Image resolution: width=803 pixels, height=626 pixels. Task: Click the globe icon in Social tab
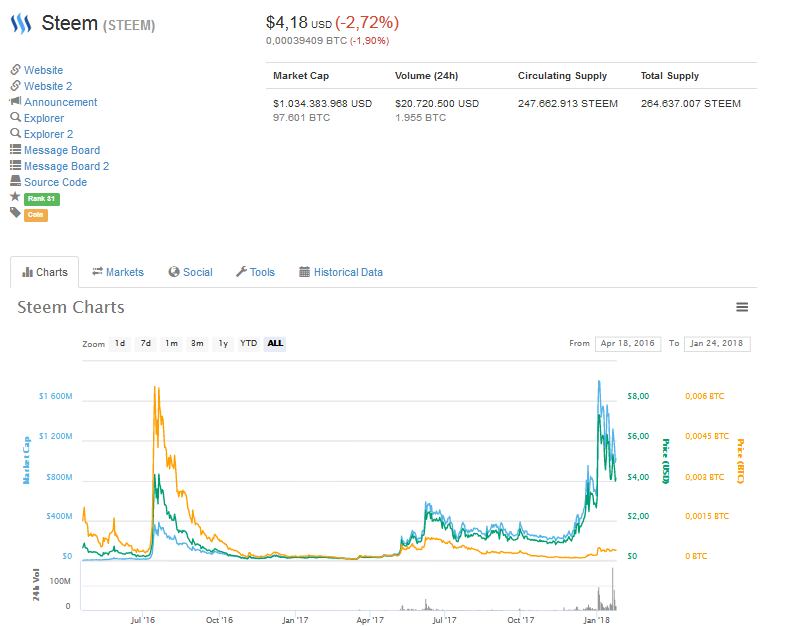click(174, 272)
